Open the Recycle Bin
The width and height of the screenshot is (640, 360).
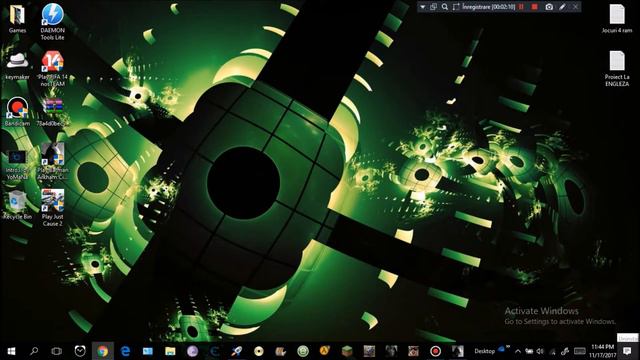pos(17,205)
